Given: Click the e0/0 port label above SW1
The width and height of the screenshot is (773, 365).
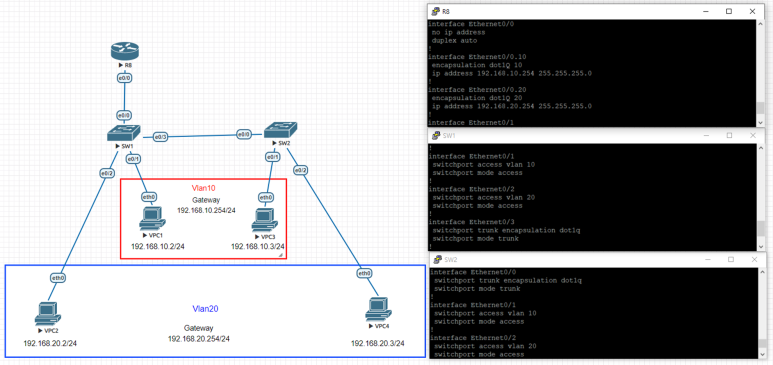Looking at the screenshot, I should [124, 115].
